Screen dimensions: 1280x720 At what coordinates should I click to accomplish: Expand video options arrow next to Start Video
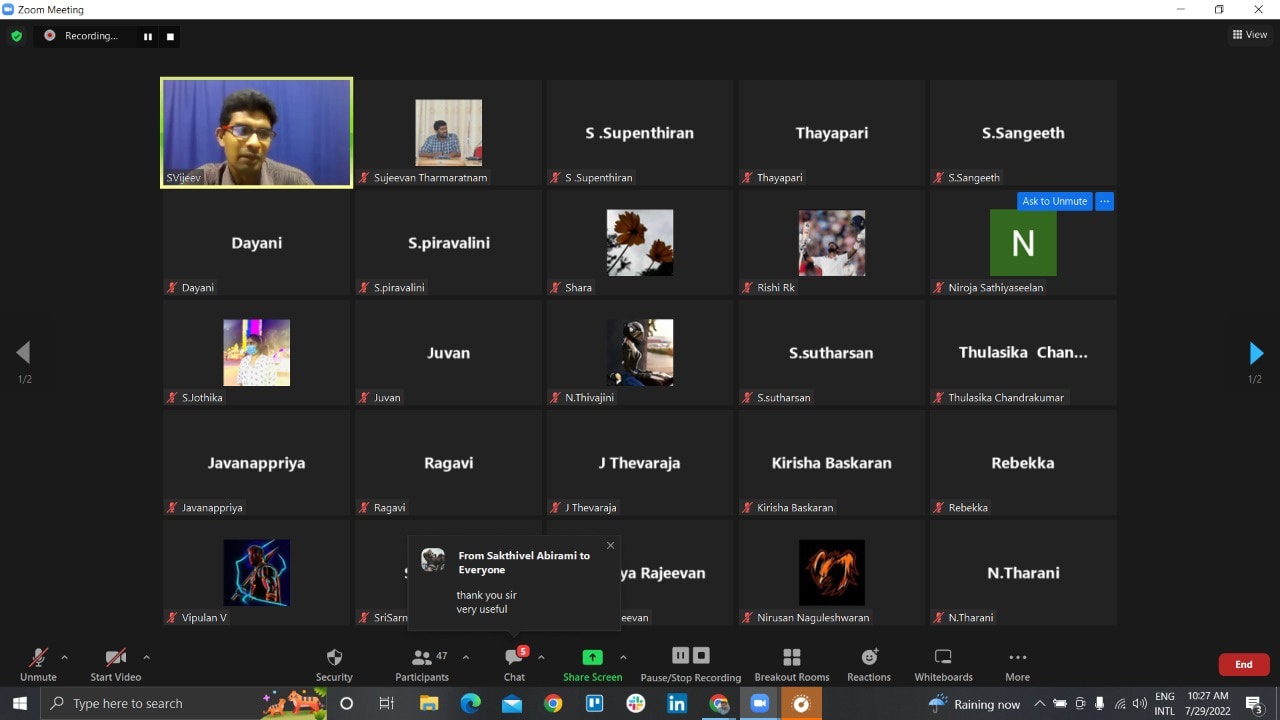click(146, 657)
